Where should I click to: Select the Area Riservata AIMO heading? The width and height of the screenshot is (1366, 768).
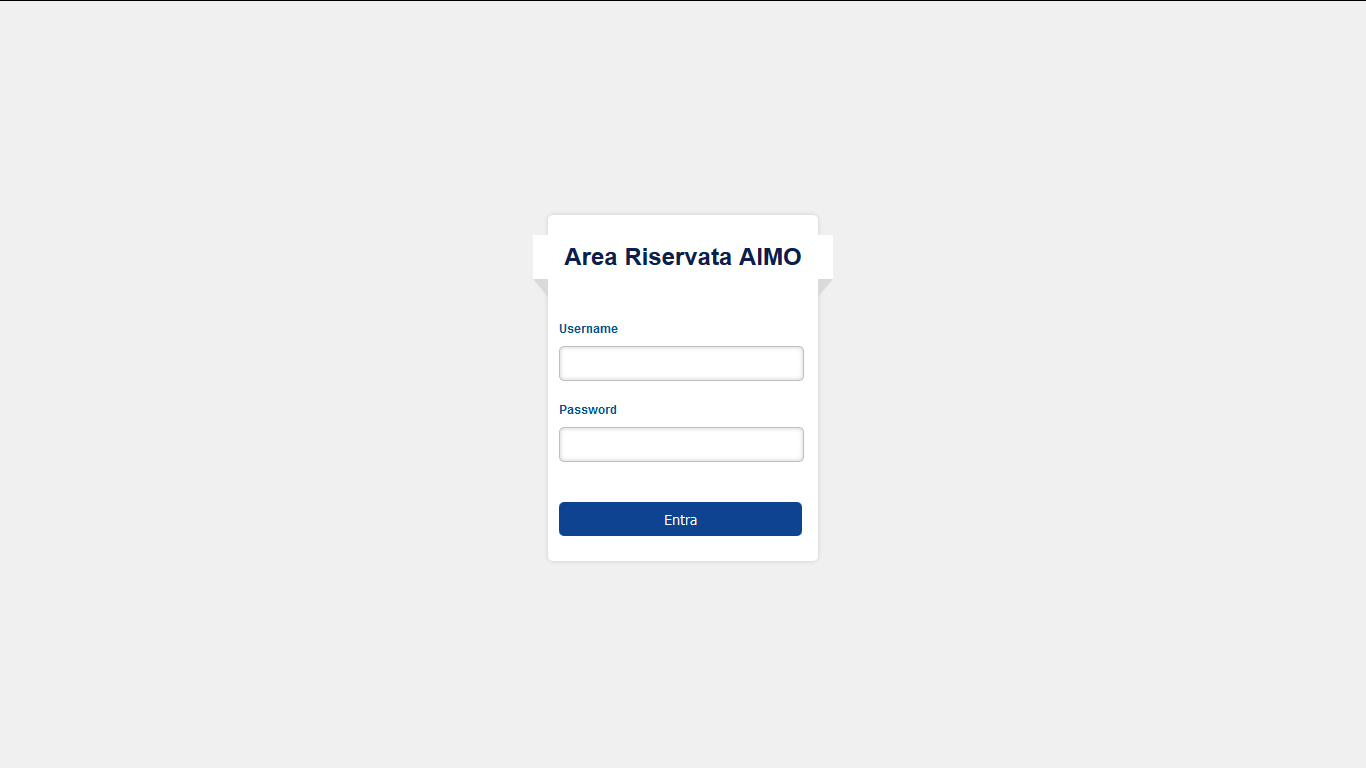pyautogui.click(x=682, y=257)
